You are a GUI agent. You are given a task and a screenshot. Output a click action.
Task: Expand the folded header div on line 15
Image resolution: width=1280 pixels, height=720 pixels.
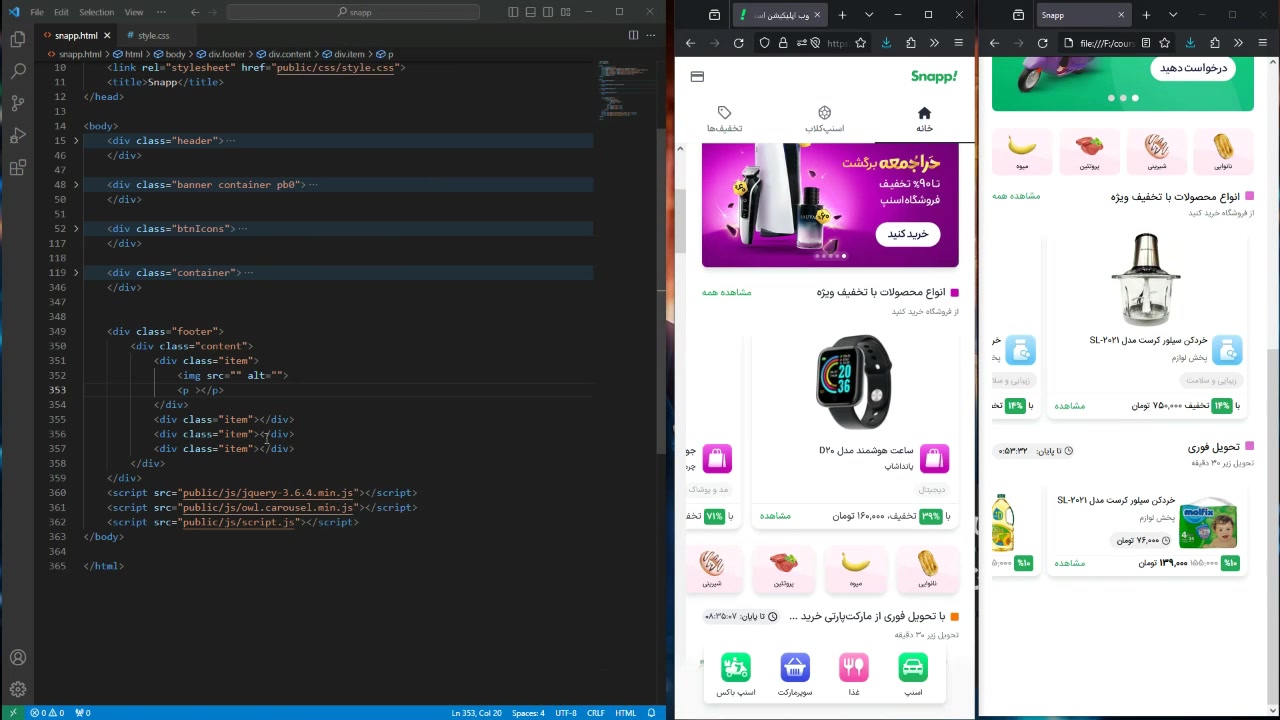tap(76, 141)
